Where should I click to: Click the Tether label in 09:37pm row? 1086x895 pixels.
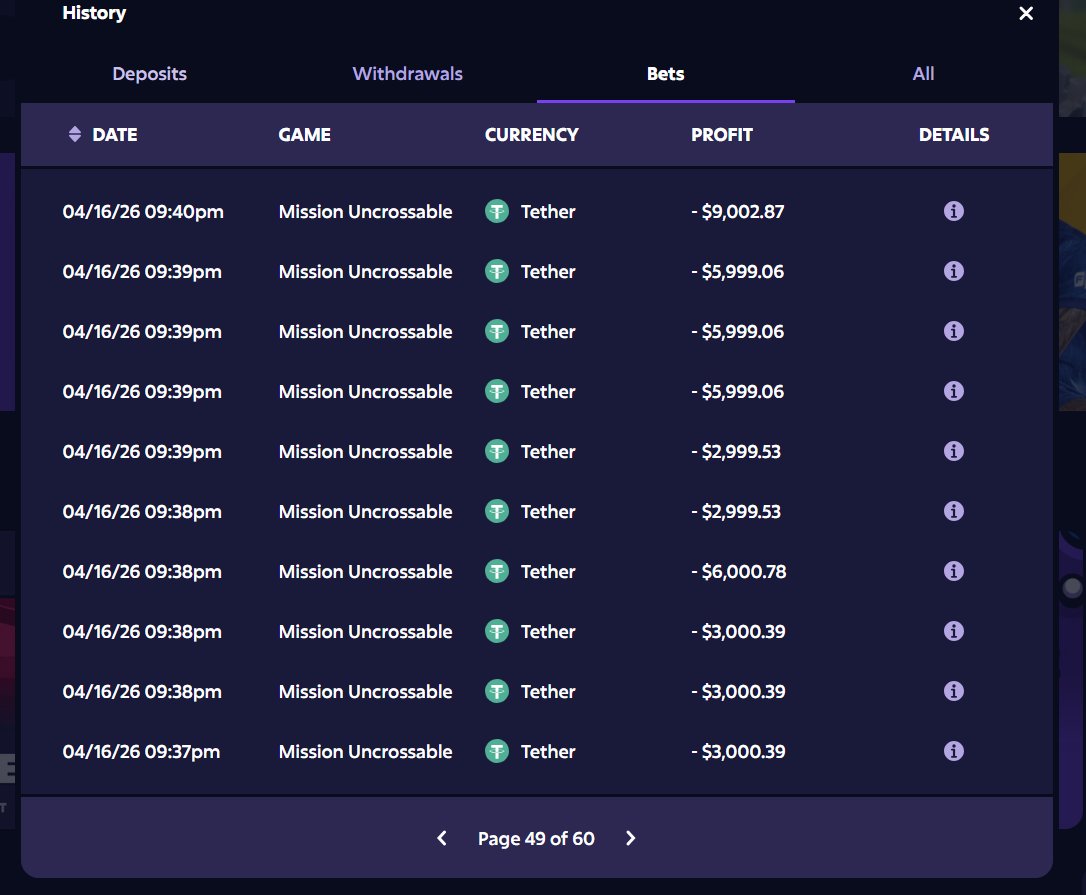pyautogui.click(x=548, y=752)
